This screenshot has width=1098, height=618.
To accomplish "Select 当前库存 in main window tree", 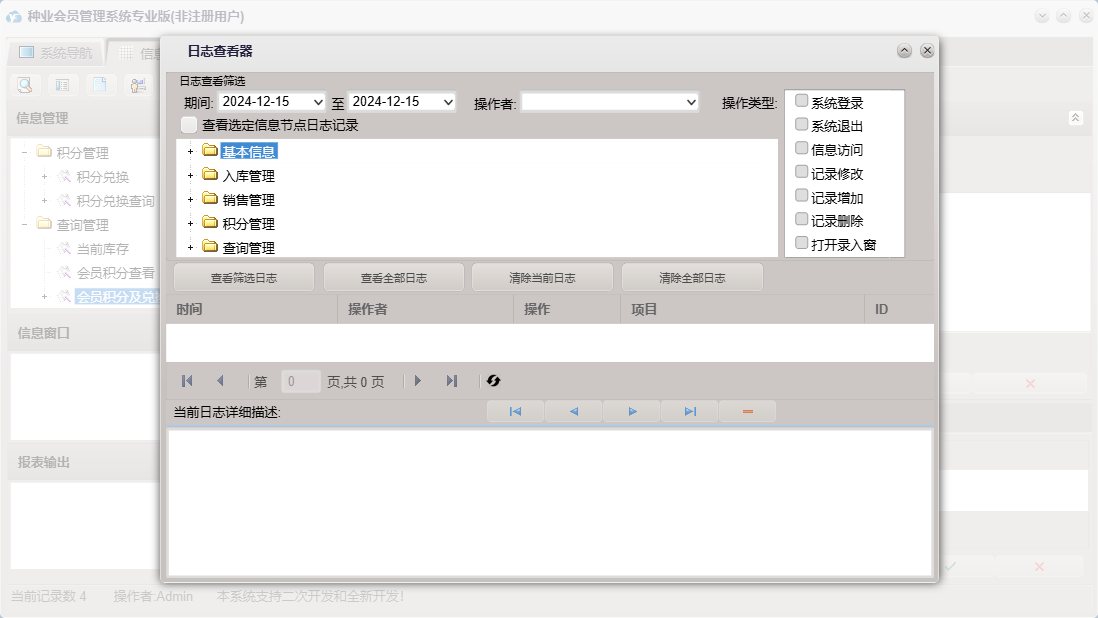I will [103, 249].
